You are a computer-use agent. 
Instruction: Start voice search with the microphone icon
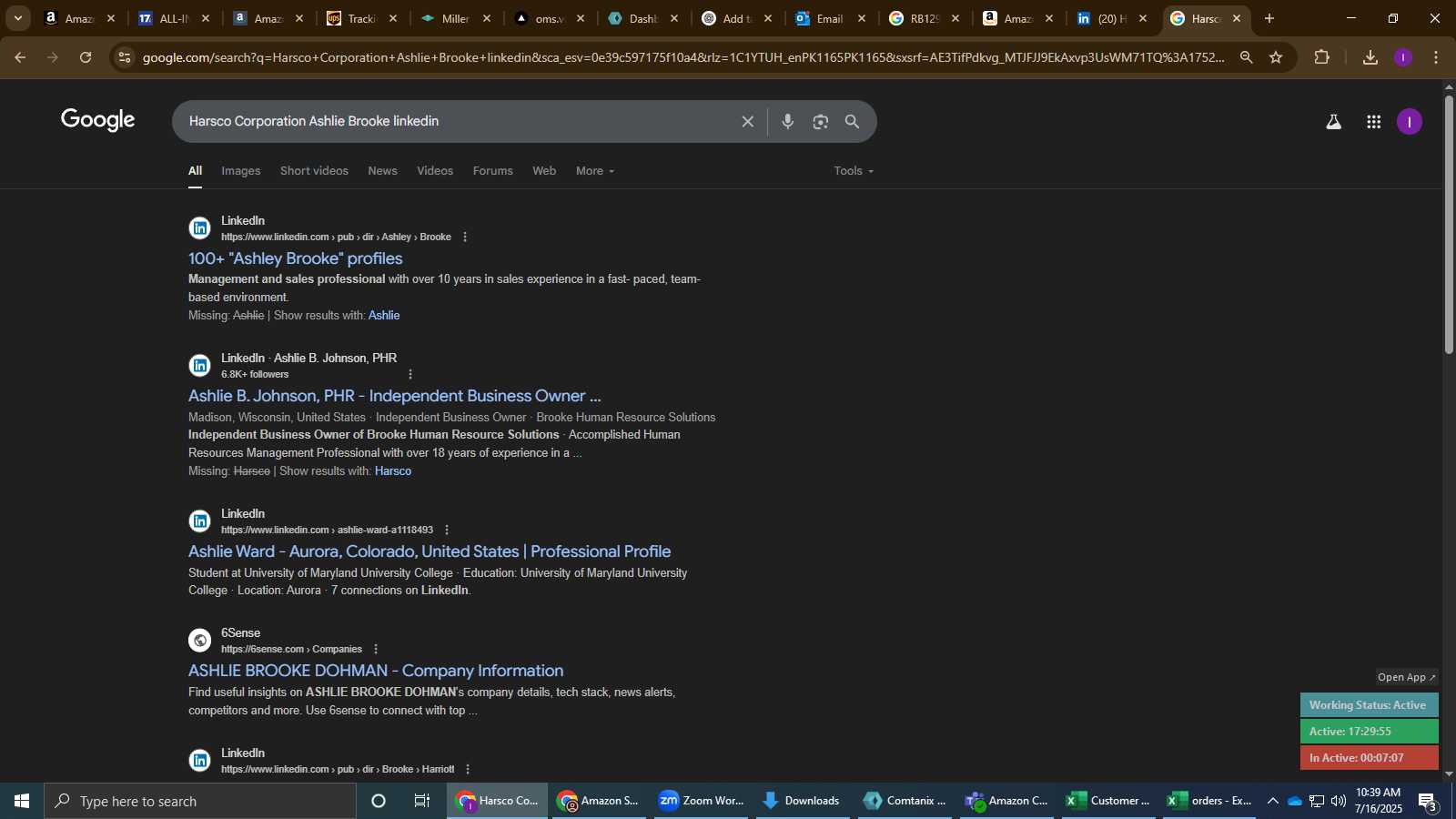(787, 121)
